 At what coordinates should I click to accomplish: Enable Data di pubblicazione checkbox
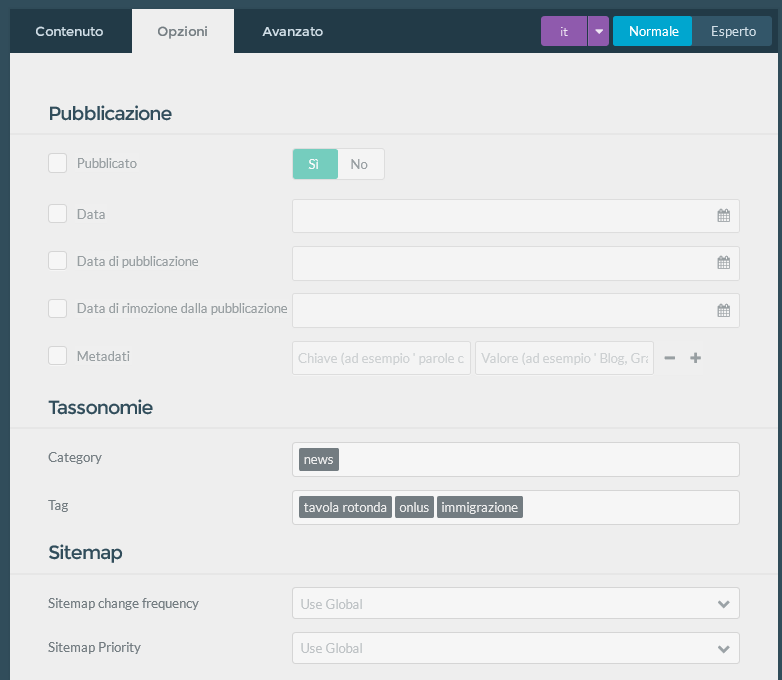click(x=57, y=260)
